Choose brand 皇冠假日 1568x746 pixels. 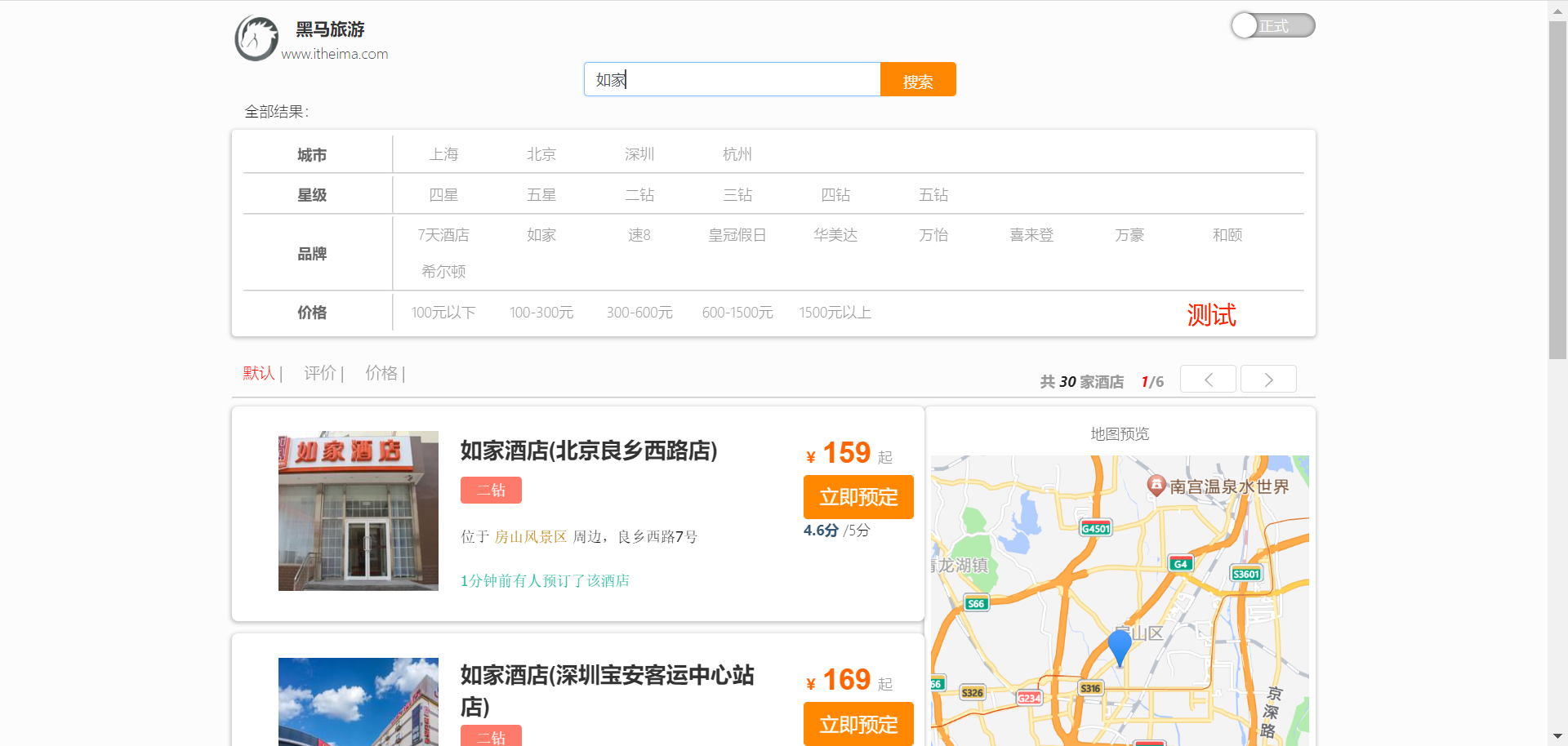tap(737, 235)
